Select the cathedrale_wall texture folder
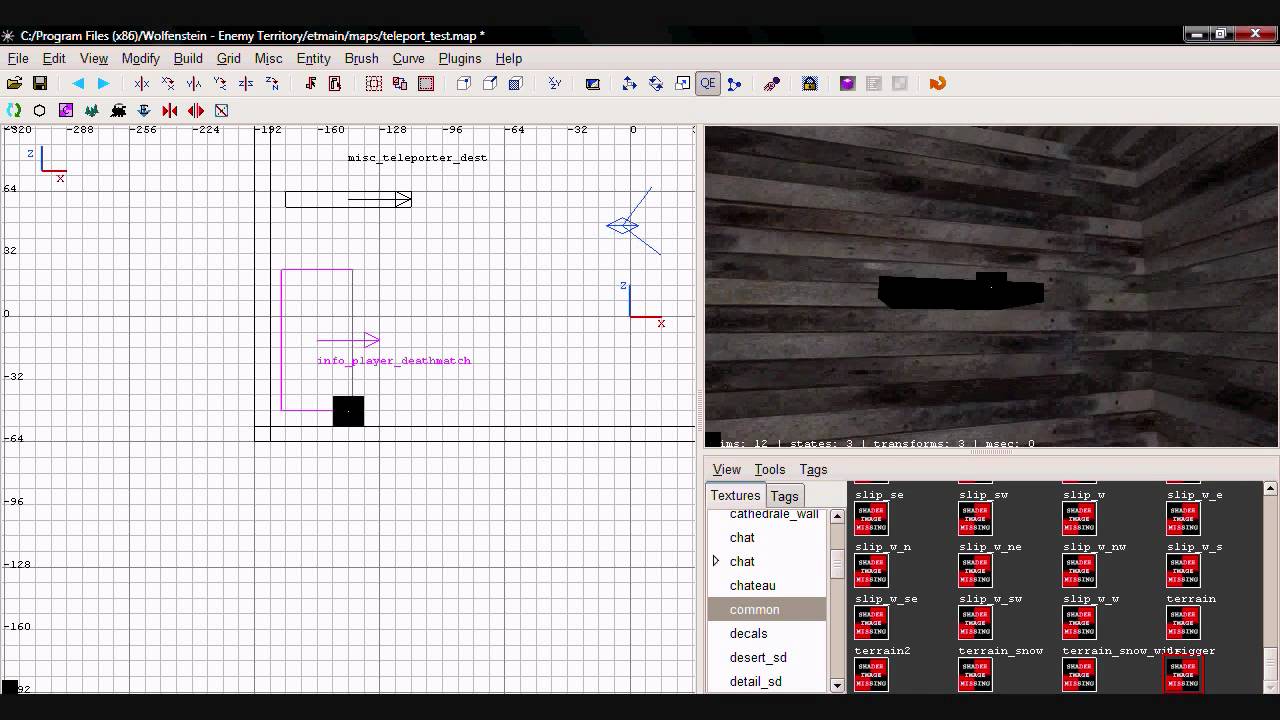This screenshot has width=1280, height=720. tap(767, 514)
